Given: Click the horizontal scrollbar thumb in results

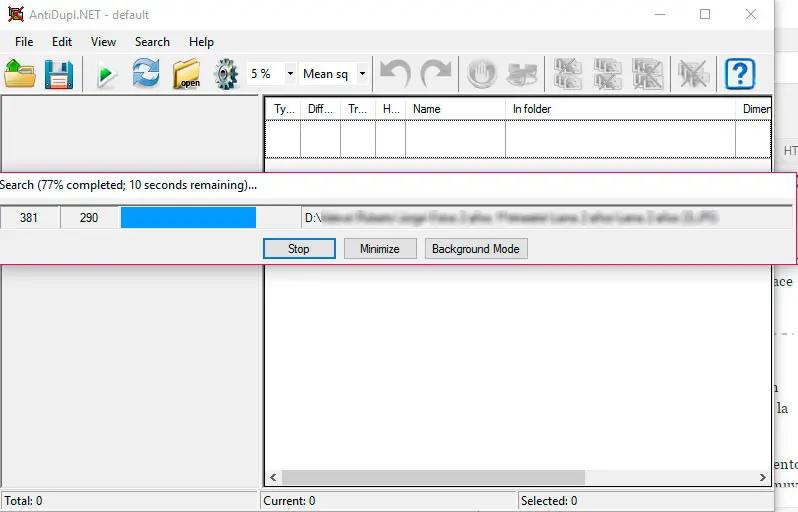Looking at the screenshot, I should 433,477.
